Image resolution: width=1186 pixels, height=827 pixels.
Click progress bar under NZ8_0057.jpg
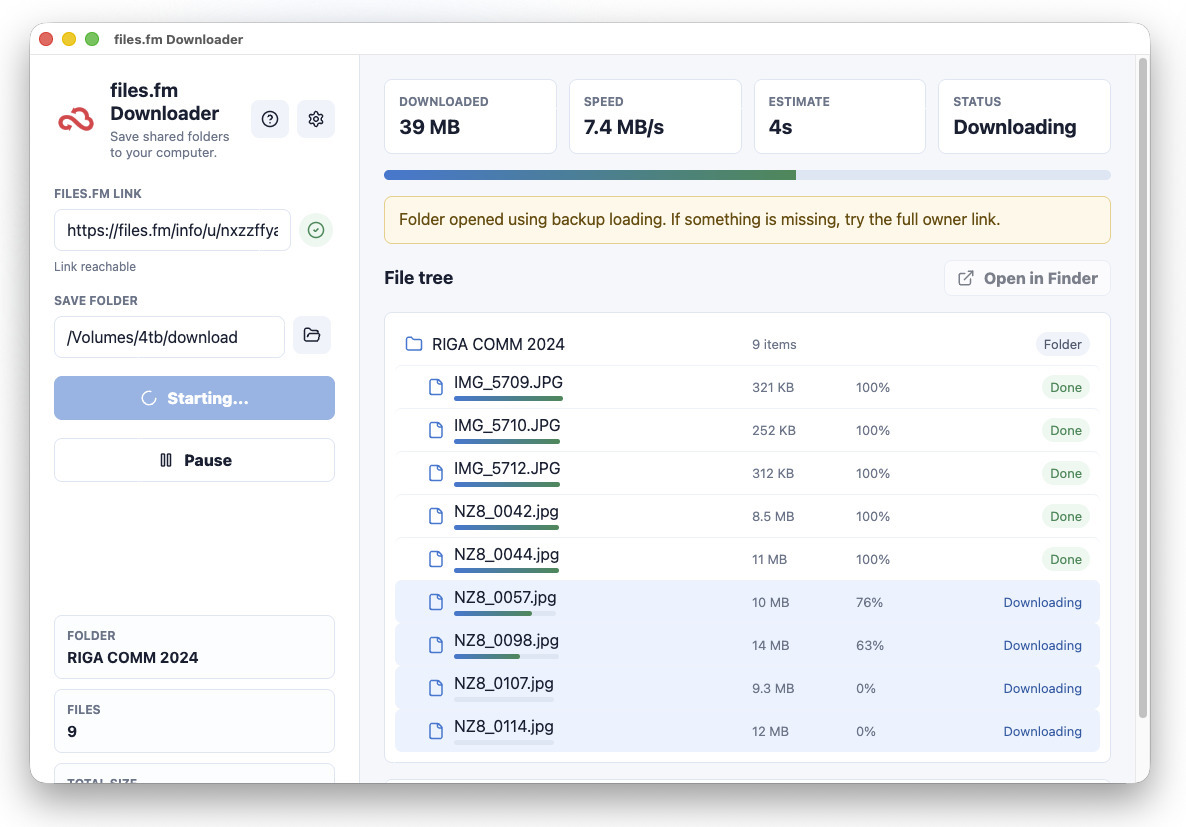click(x=505, y=614)
